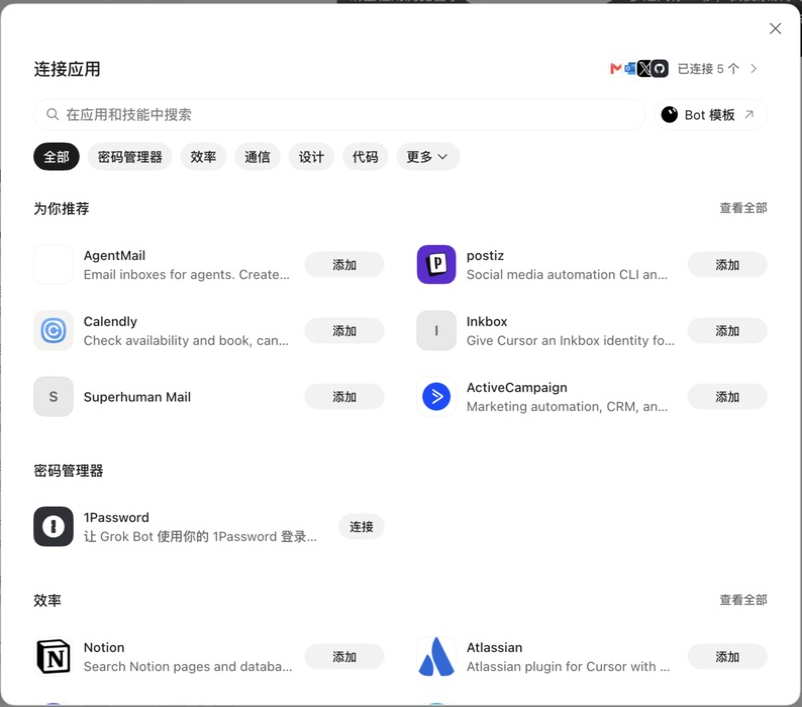
Task: Switch to the 通信 category tab
Action: pos(257,157)
